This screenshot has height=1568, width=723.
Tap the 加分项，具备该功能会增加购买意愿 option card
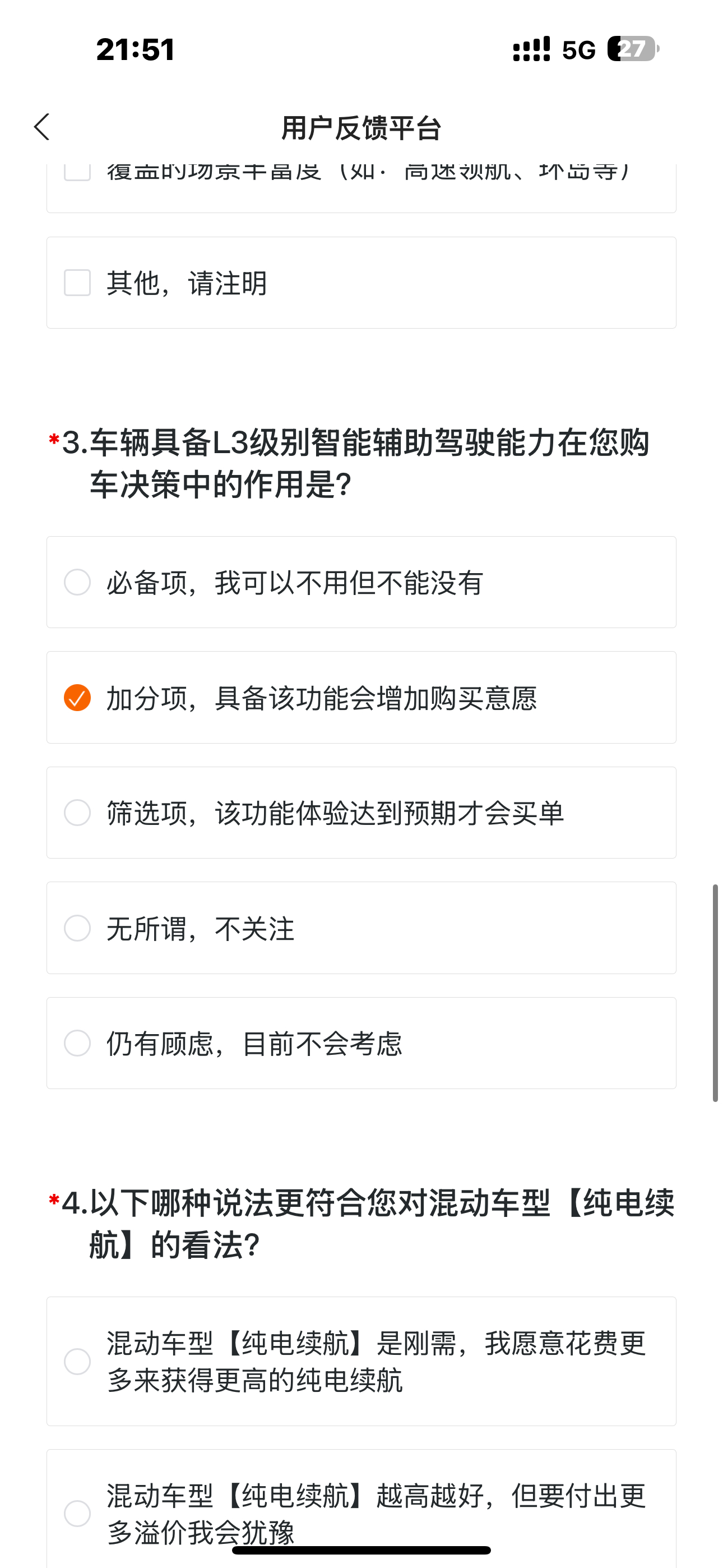point(361,698)
